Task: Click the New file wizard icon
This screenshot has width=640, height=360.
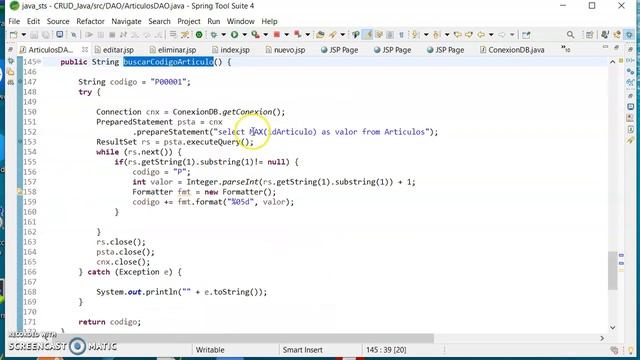Action: point(13,35)
